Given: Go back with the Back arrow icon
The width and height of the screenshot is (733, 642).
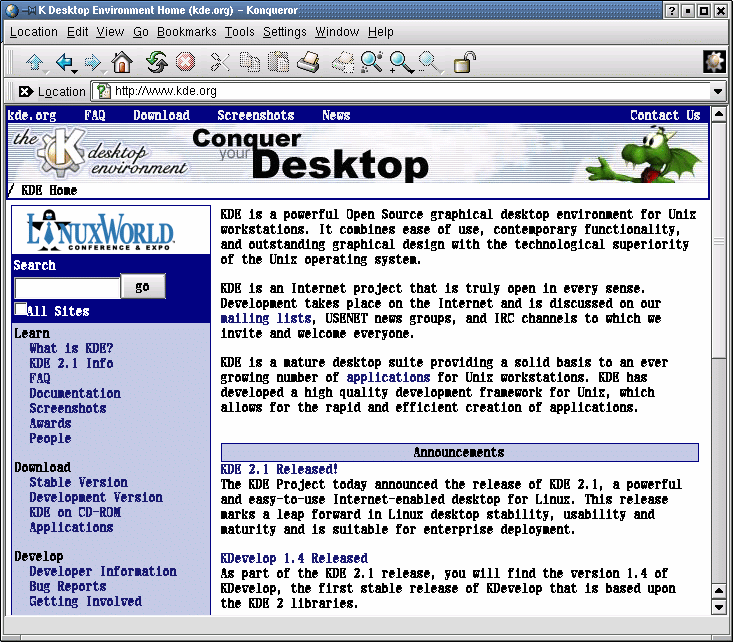Looking at the screenshot, I should (x=64, y=62).
